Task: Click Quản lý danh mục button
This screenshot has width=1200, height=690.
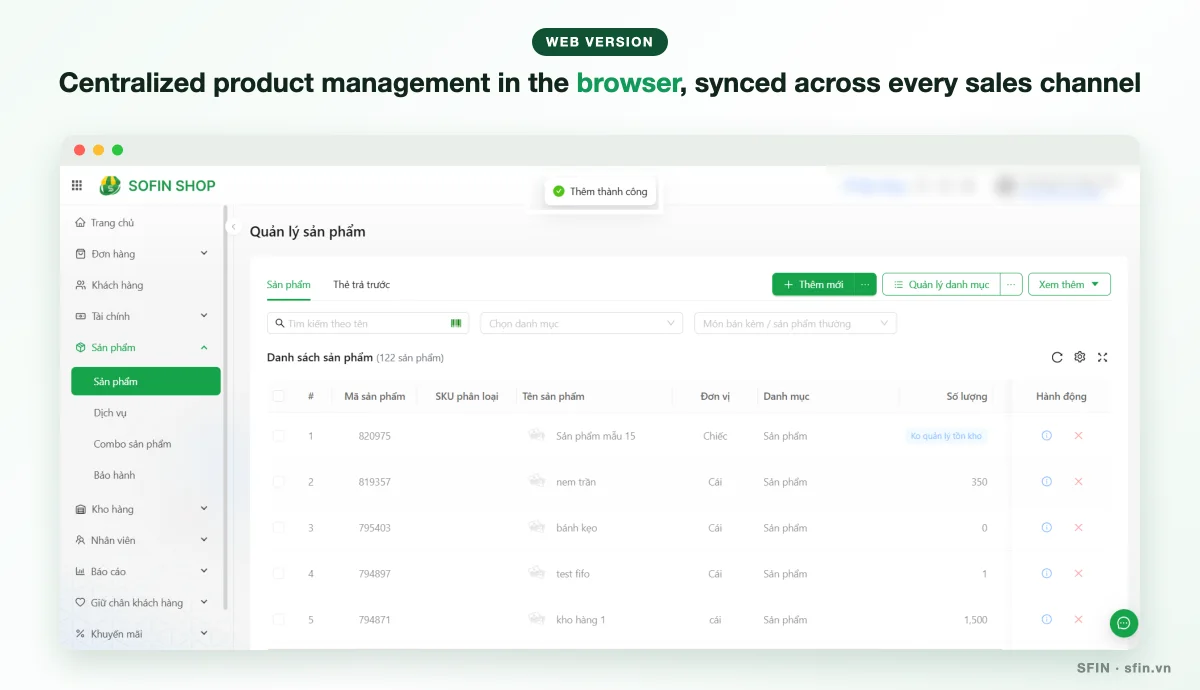Action: (x=941, y=284)
